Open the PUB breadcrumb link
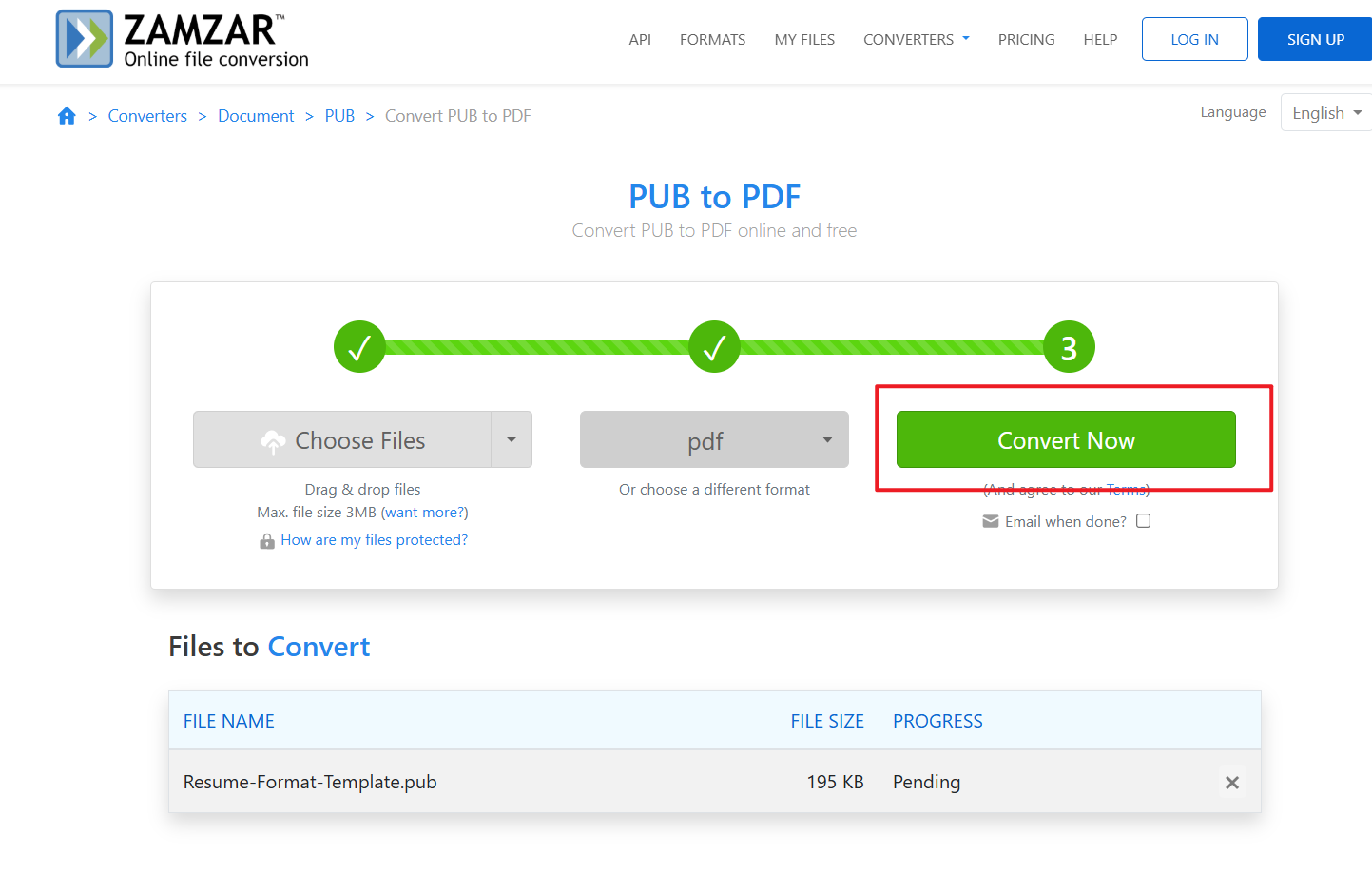Image resolution: width=1372 pixels, height=893 pixels. (339, 116)
